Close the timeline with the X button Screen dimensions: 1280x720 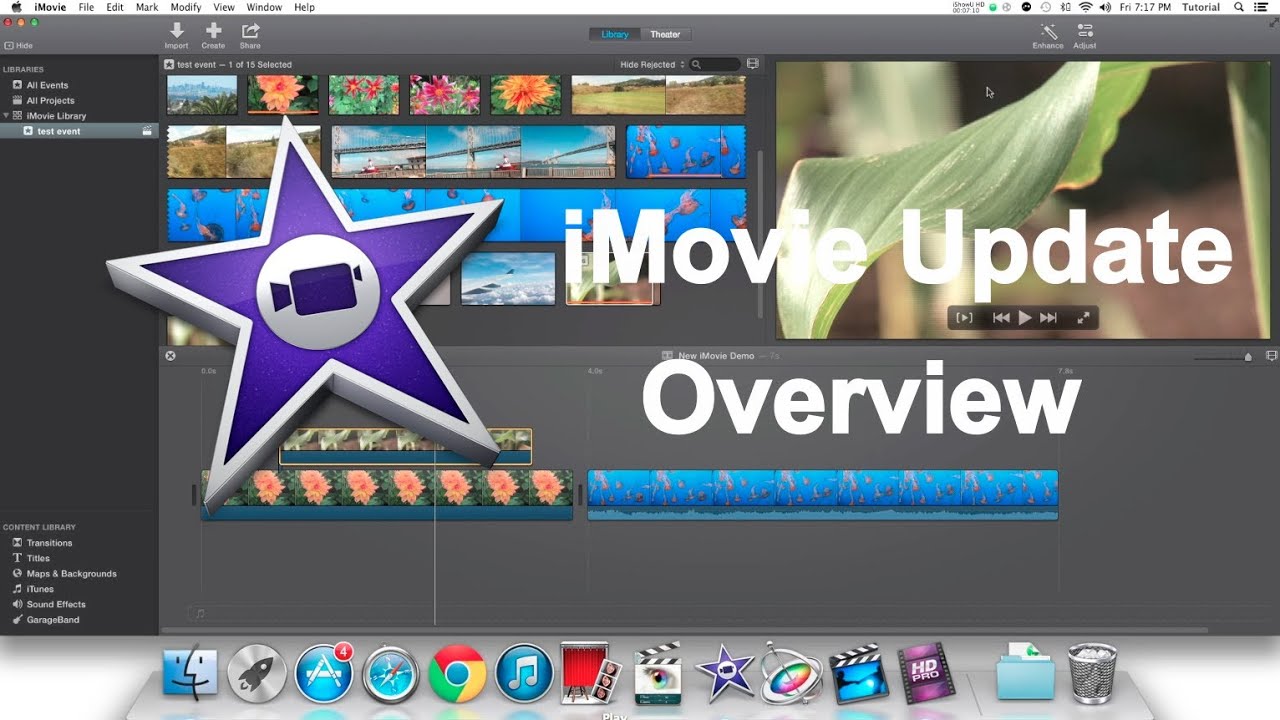(x=170, y=356)
